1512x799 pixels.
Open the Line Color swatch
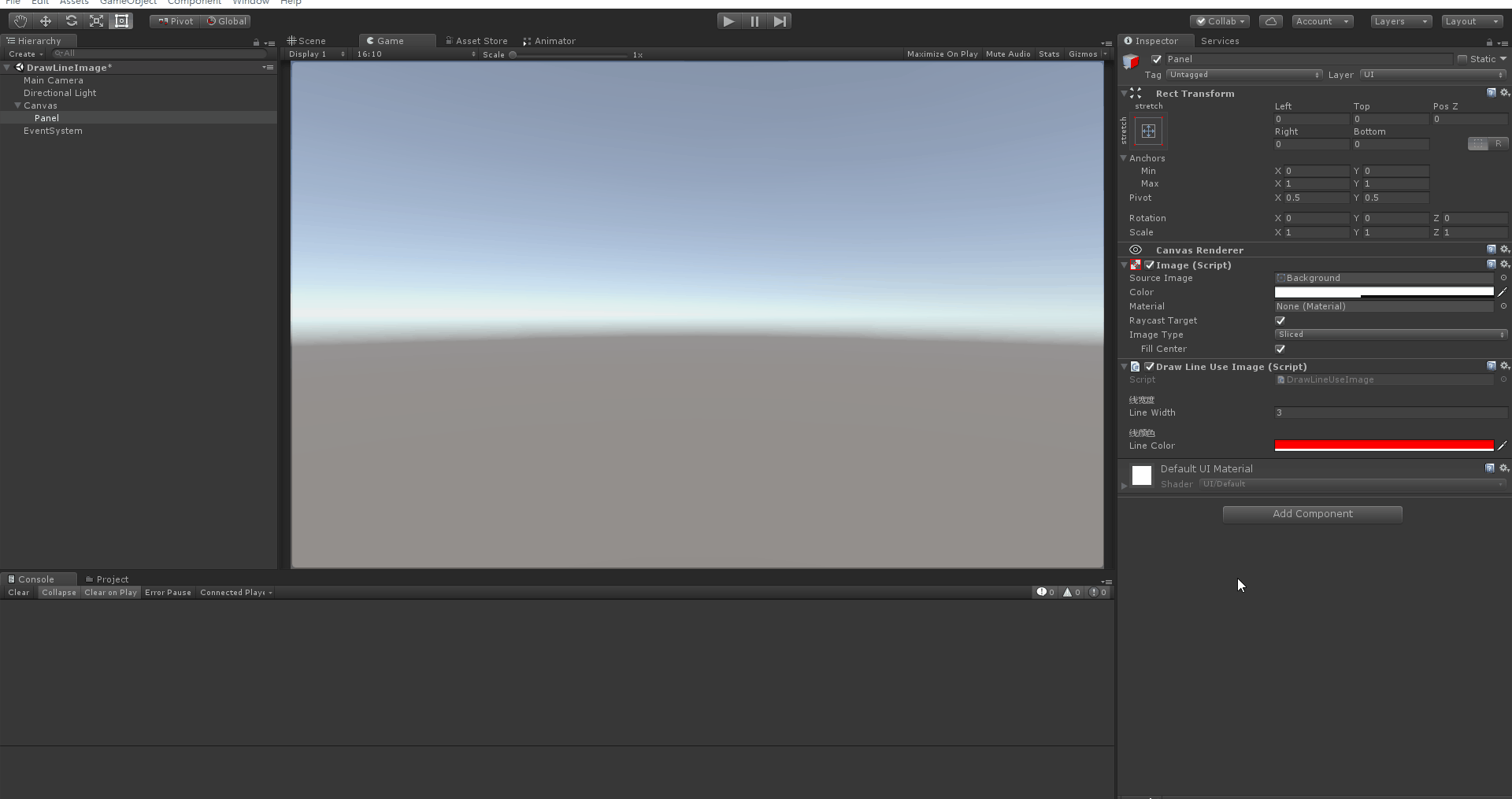pos(1384,446)
